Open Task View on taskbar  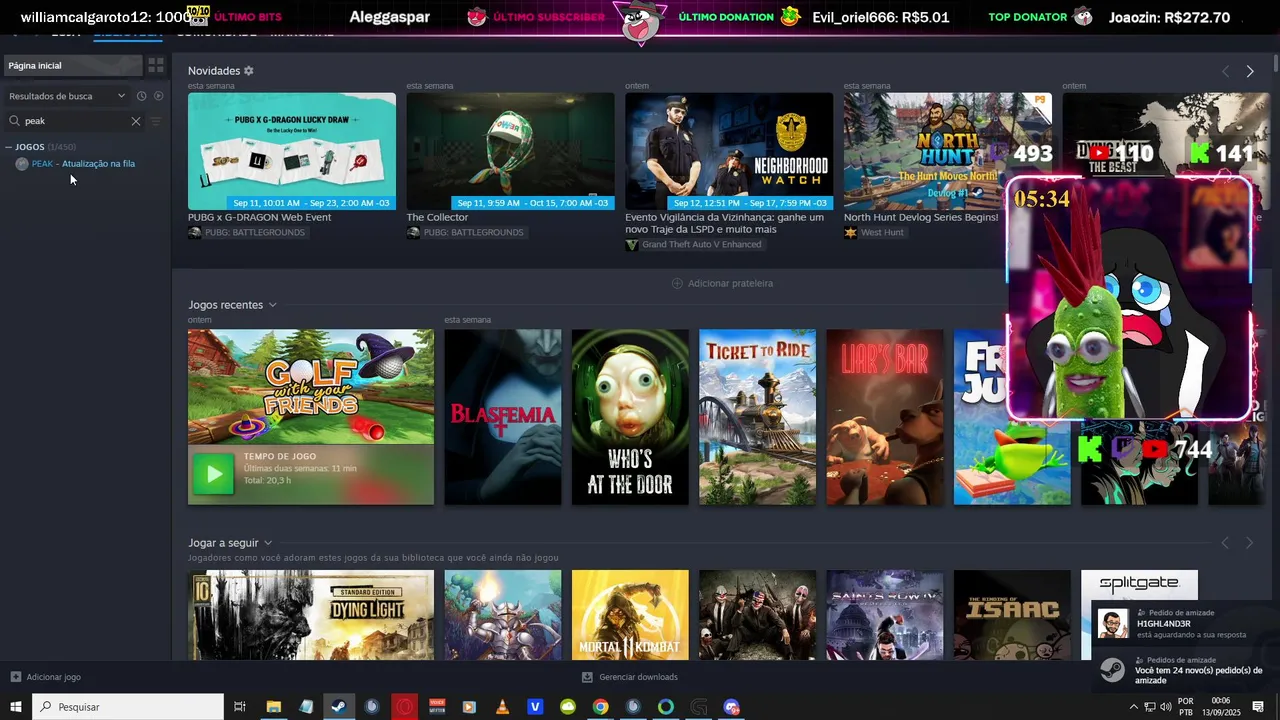tap(240, 707)
